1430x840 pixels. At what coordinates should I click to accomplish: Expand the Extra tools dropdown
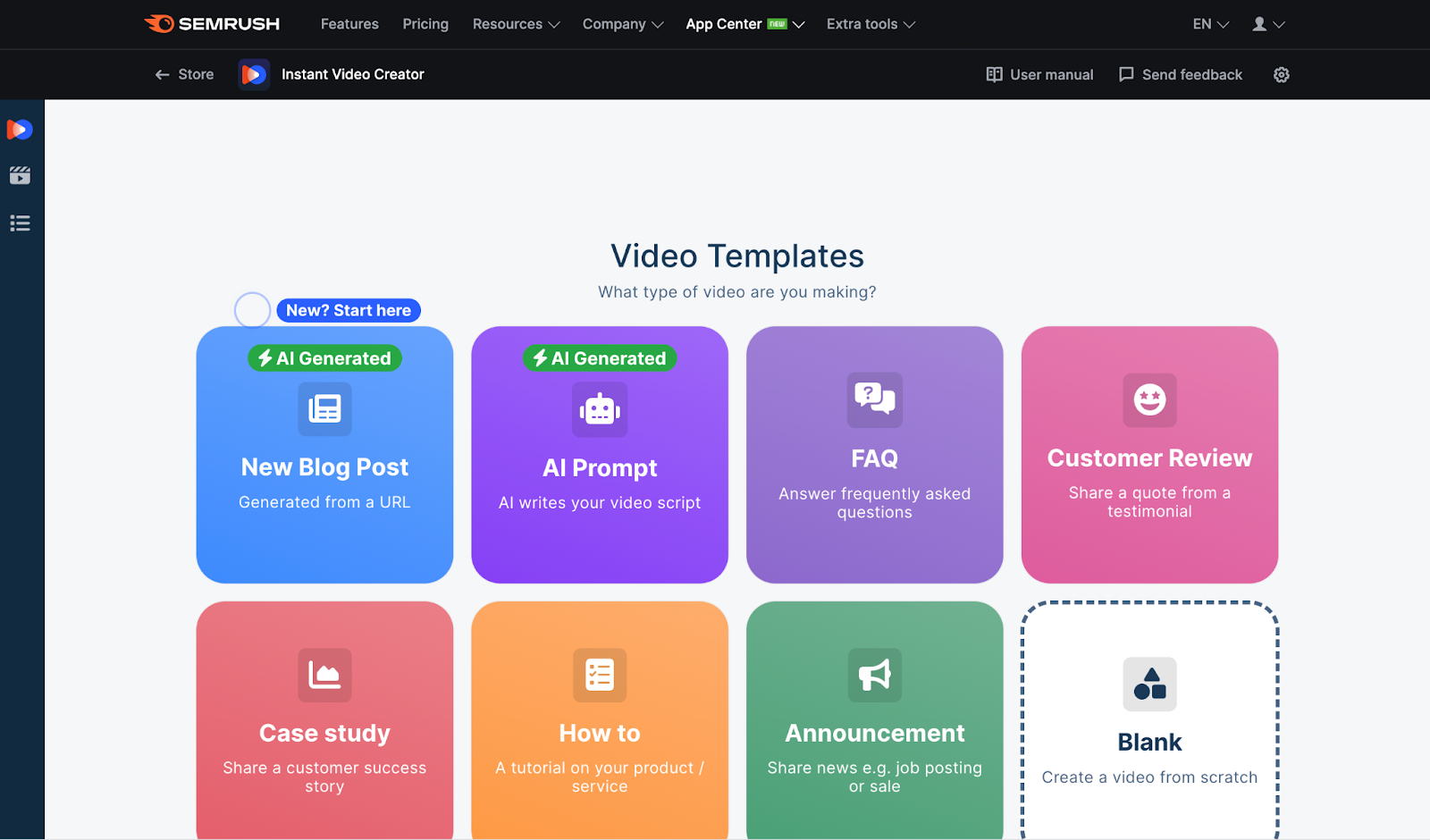click(x=871, y=24)
